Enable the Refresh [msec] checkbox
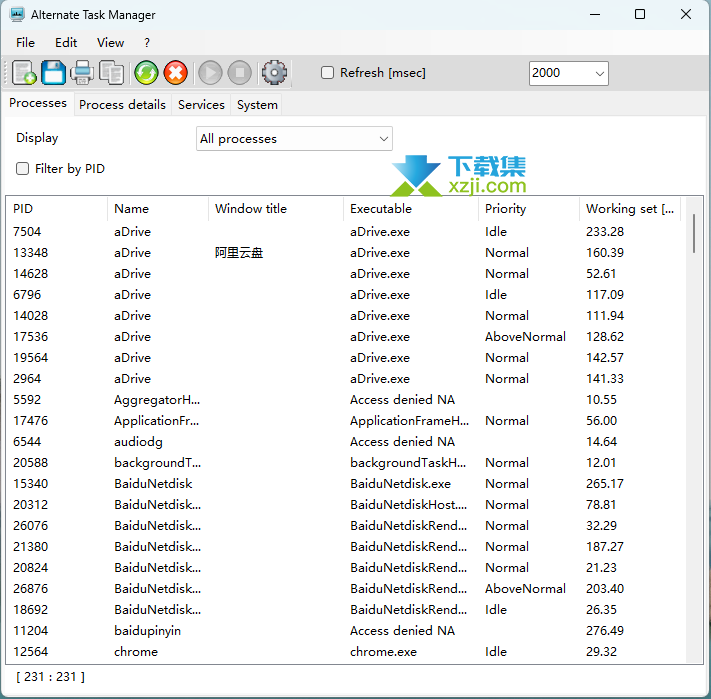711x699 pixels. pos(327,73)
